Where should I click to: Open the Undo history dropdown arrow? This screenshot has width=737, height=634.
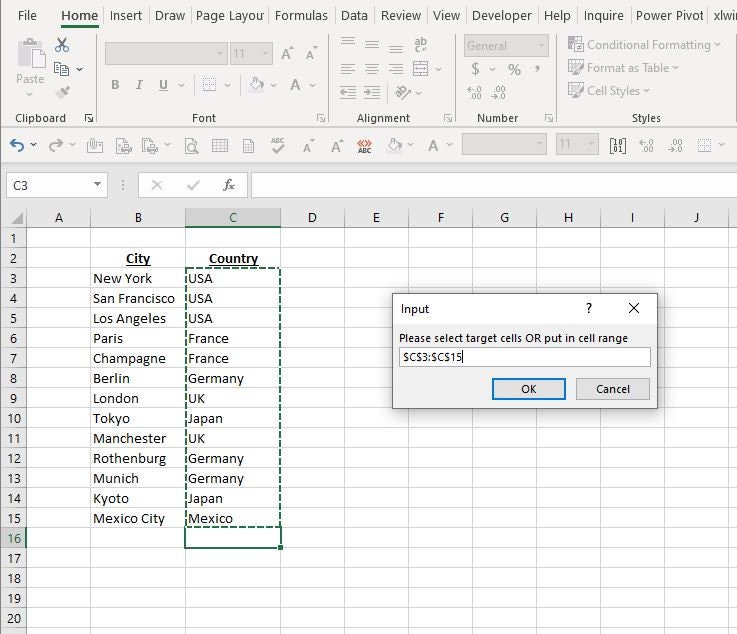[33, 145]
